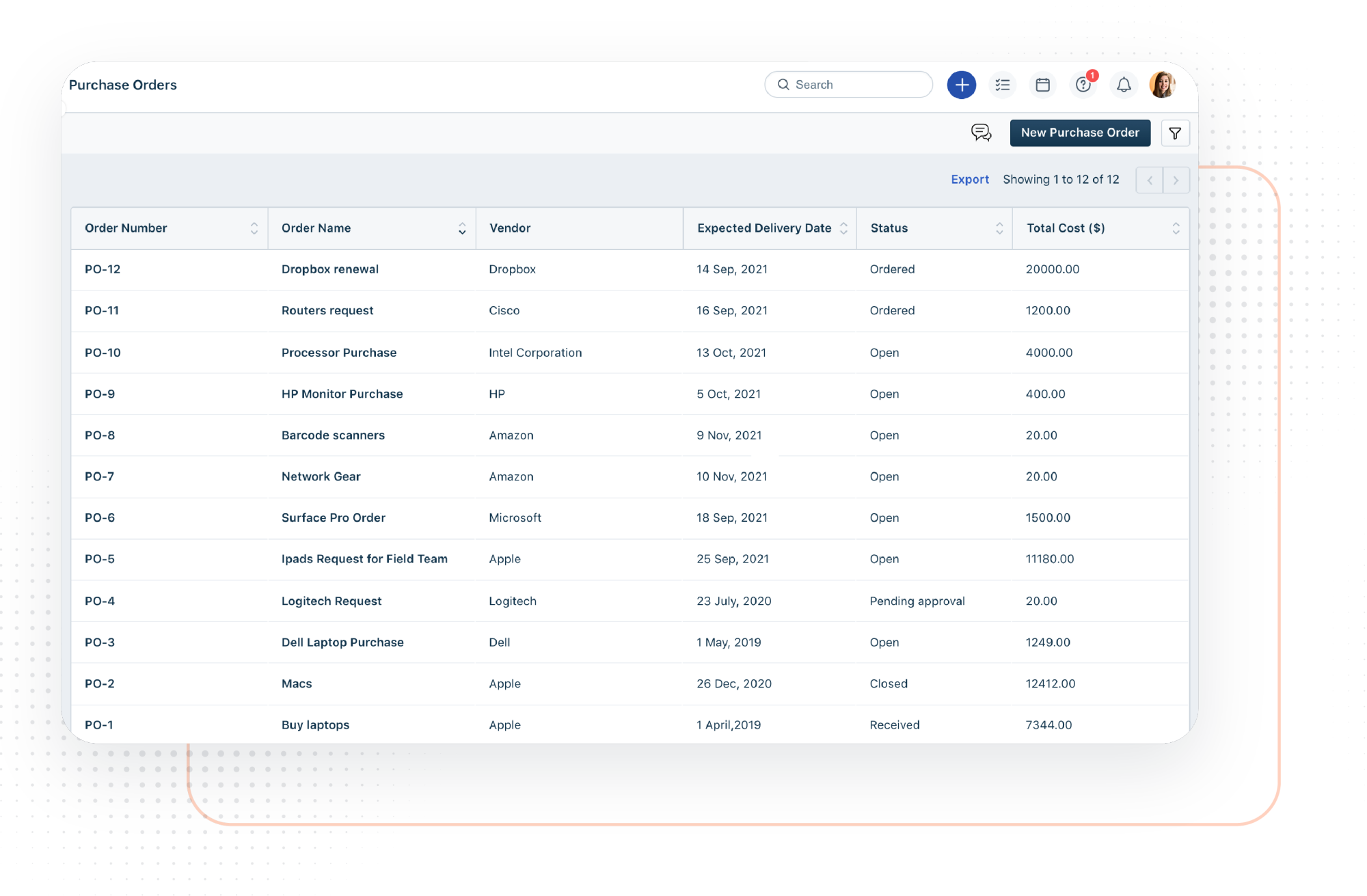Open the Dropbox renewal purchase order
This screenshot has width=1367, height=896.
[330, 269]
